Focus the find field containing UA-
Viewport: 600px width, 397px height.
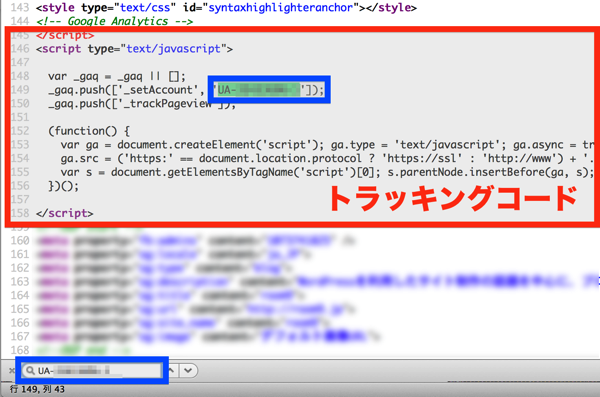tap(92, 371)
